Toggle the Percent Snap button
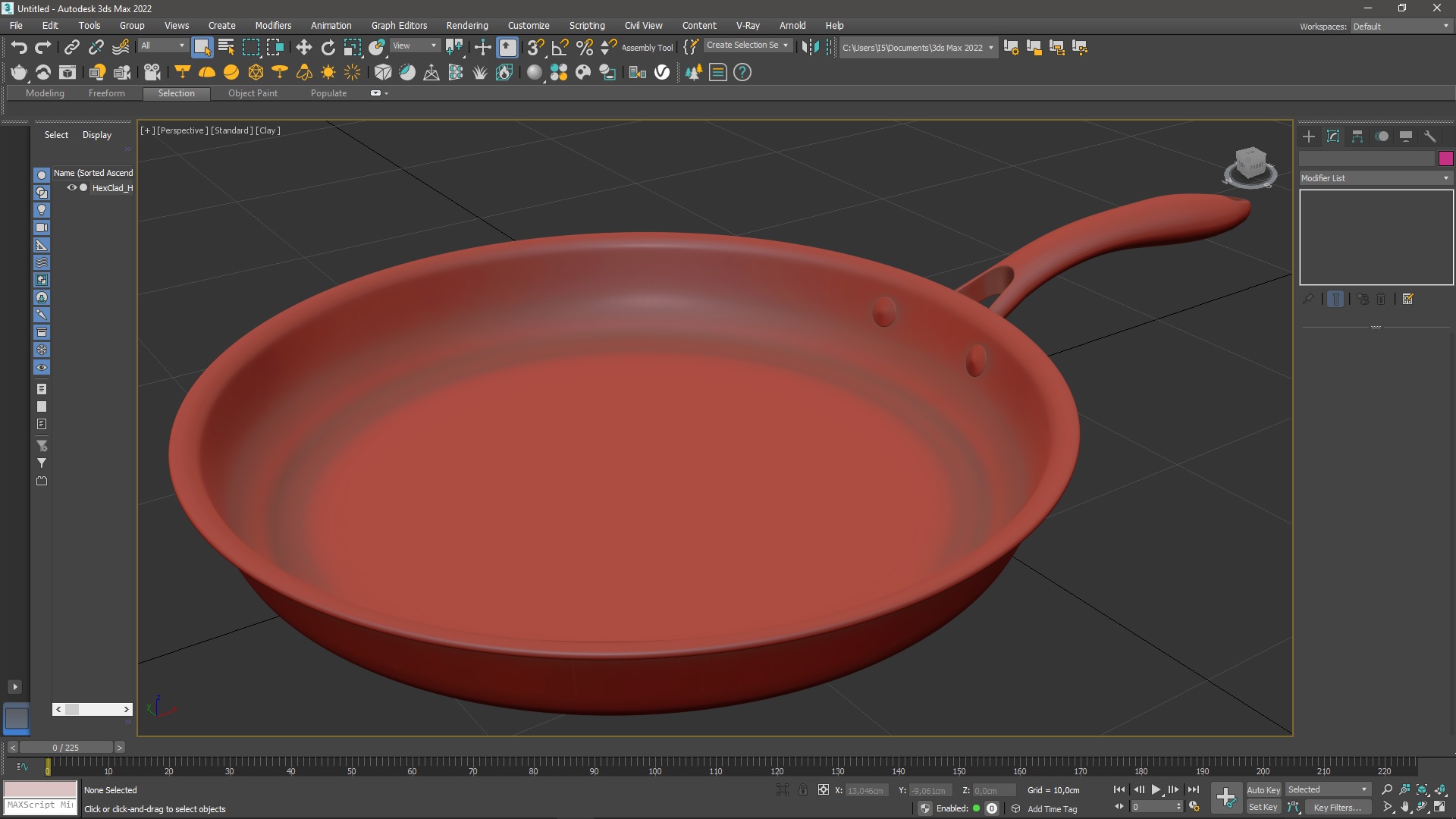Viewport: 1456px width, 819px height. coord(584,48)
